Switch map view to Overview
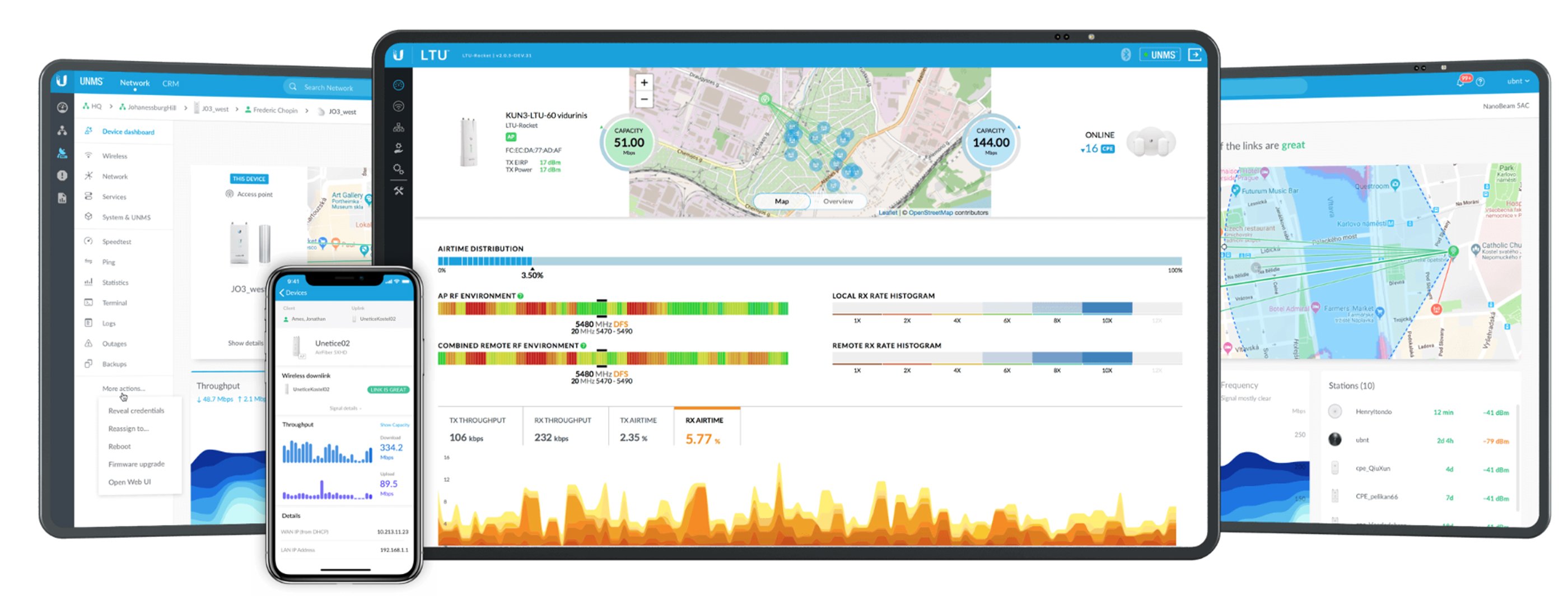The height and width of the screenshot is (613, 1568). [838, 202]
